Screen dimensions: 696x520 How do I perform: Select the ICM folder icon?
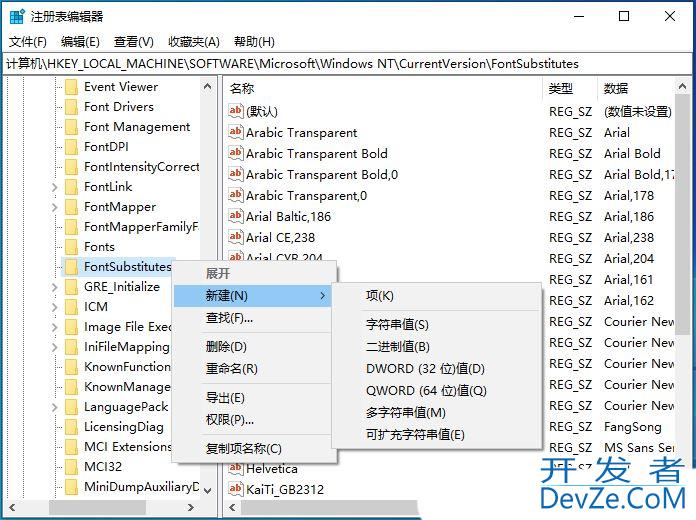pyautogui.click(x=71, y=307)
